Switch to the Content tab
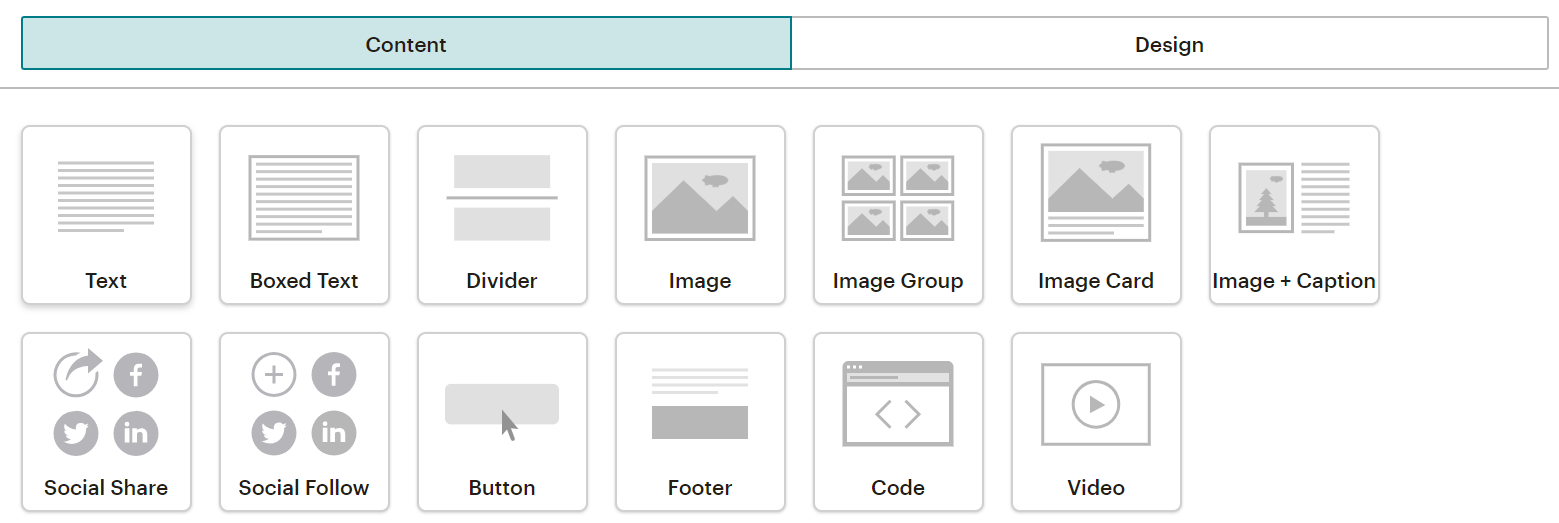Viewport: 1559px width, 523px height. pos(406,44)
